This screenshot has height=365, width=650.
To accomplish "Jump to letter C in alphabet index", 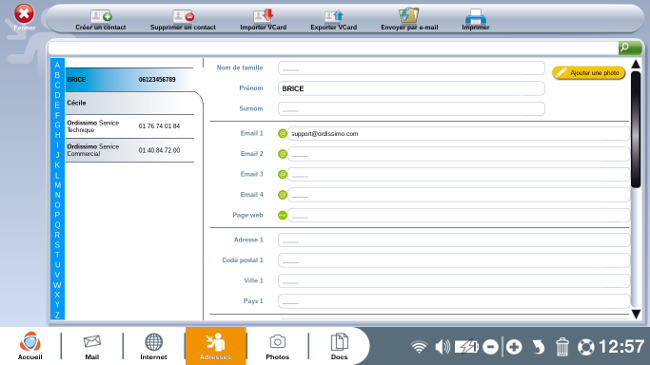I will tap(57, 85).
